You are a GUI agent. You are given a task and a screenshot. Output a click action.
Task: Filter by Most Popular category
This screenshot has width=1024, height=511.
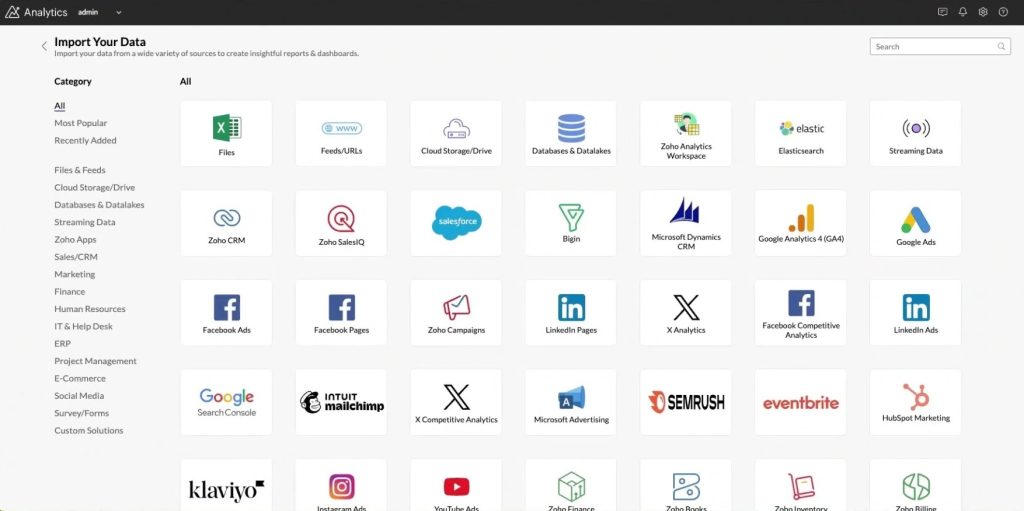point(80,123)
